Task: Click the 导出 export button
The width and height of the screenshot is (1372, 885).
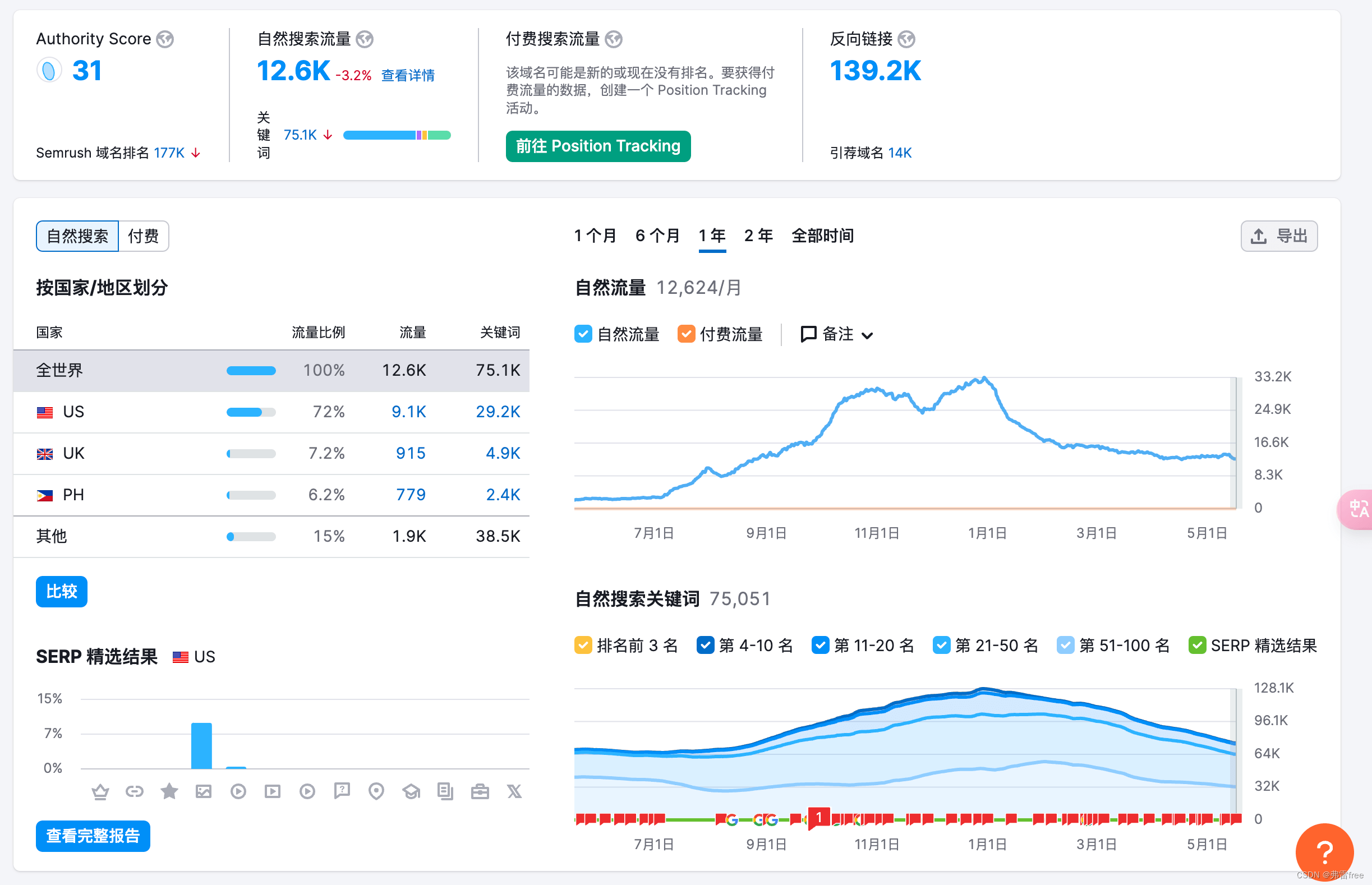Action: tap(1279, 236)
